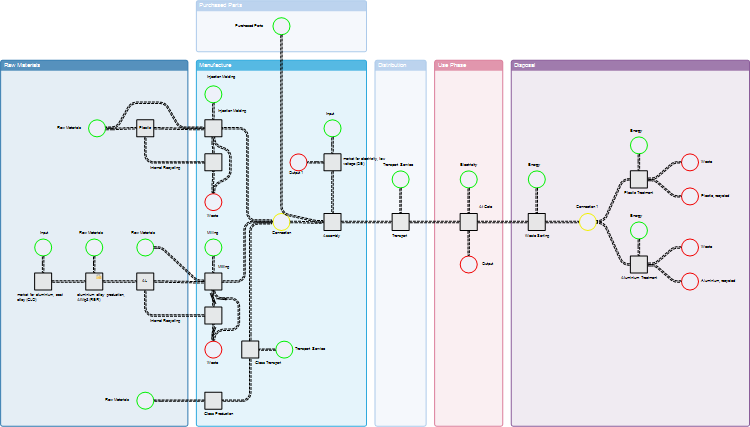Select Energy circle above Plastic Treatment

[x=639, y=145]
